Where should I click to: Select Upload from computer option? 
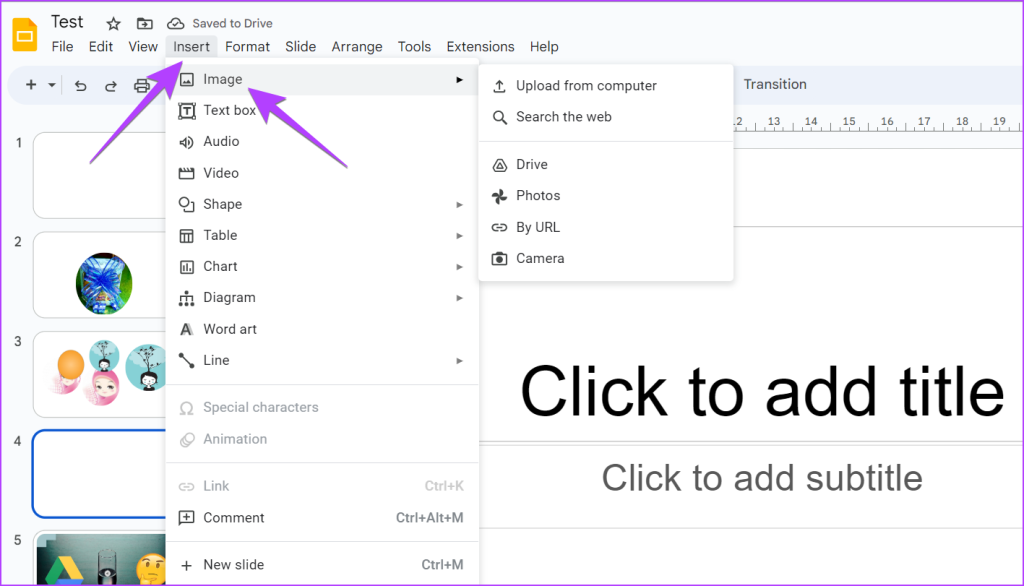(586, 86)
